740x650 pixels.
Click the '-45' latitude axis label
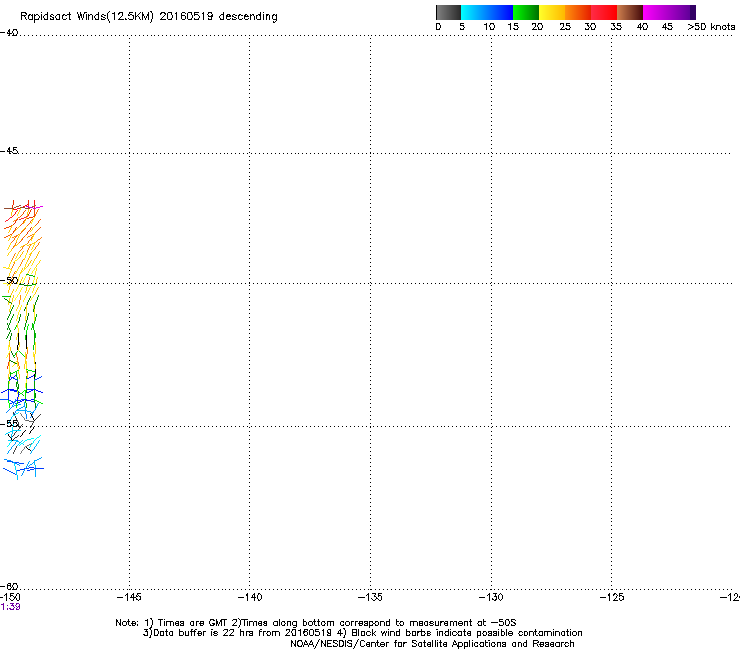click(9, 151)
